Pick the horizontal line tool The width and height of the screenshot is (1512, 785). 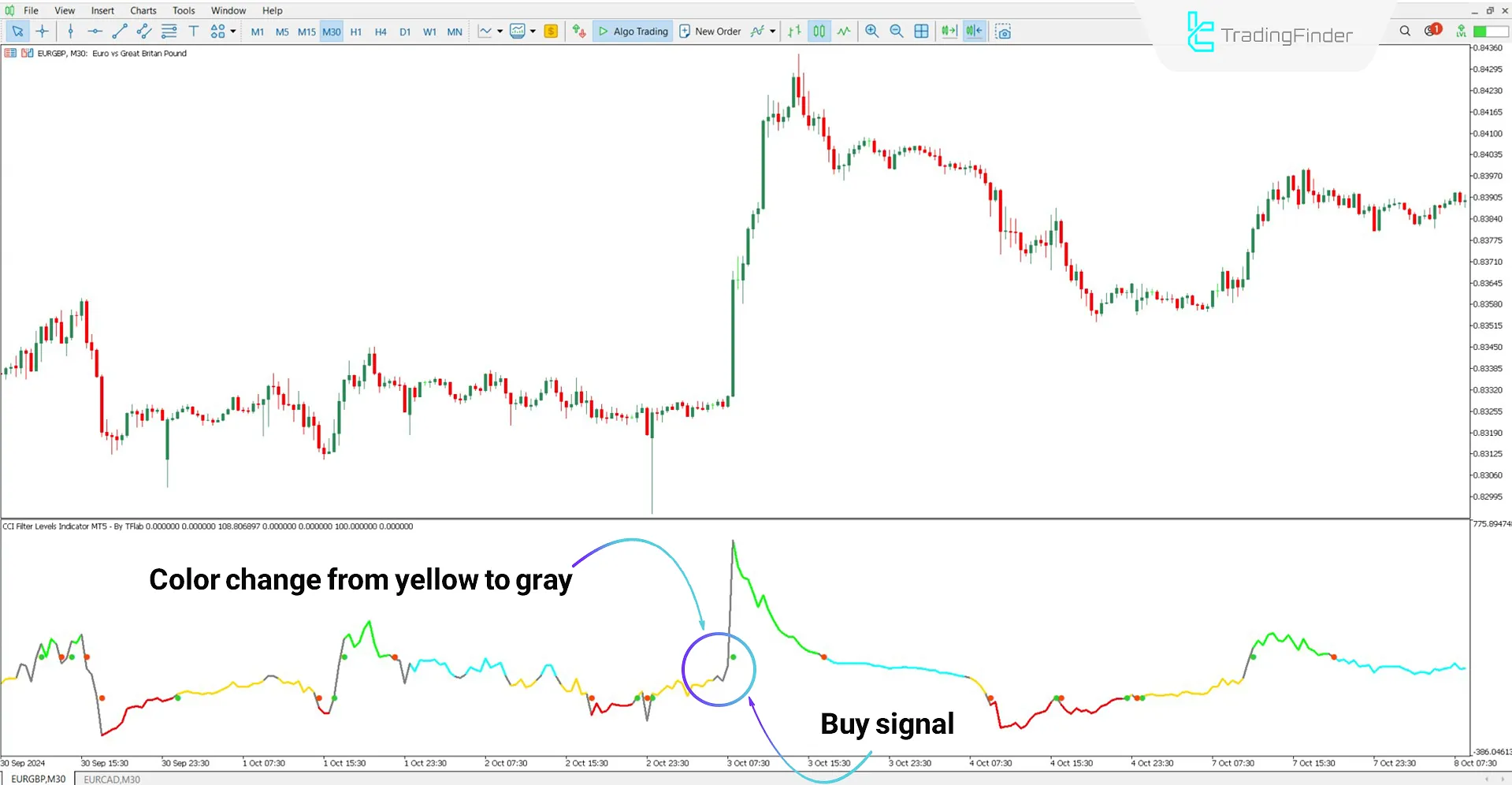(95, 31)
